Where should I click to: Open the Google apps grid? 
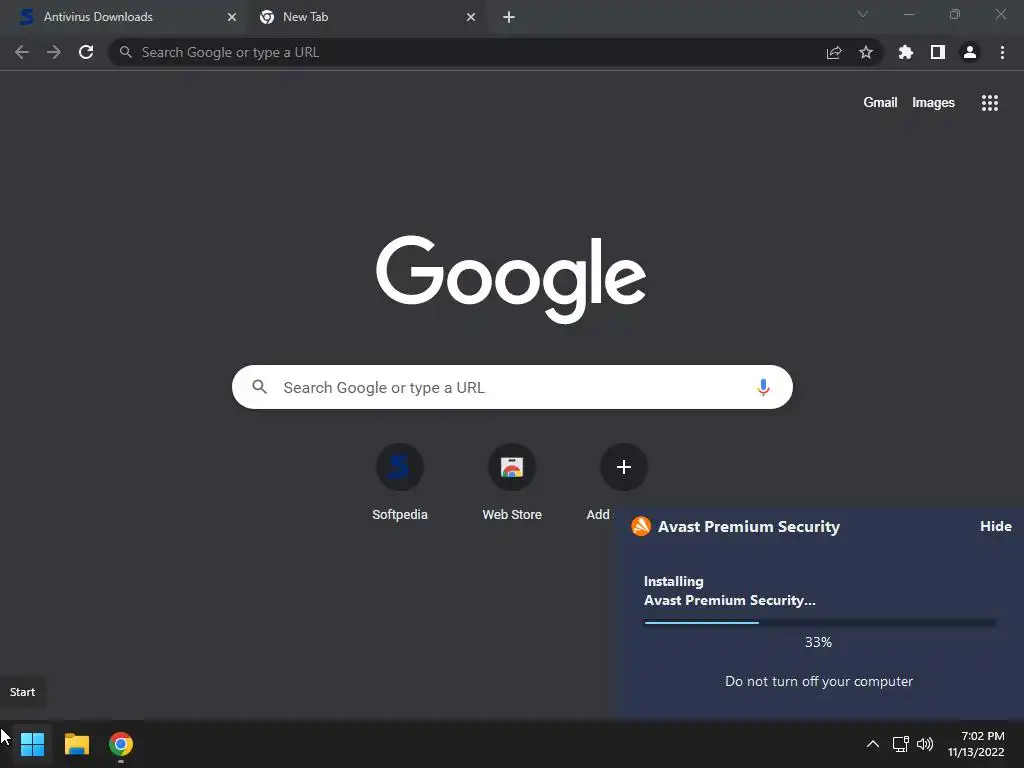[x=990, y=103]
